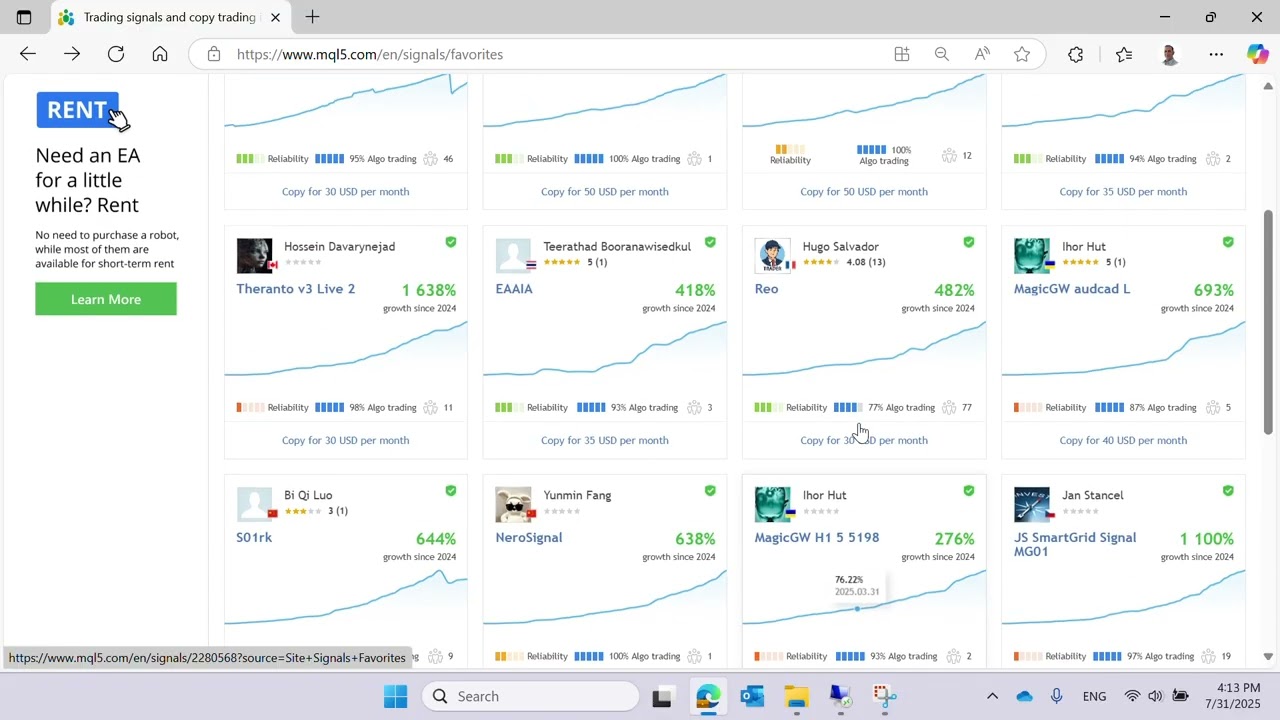The width and height of the screenshot is (1280, 720).
Task: Click the 76.22% chart point on MagicGW H1
Action: 857,608
